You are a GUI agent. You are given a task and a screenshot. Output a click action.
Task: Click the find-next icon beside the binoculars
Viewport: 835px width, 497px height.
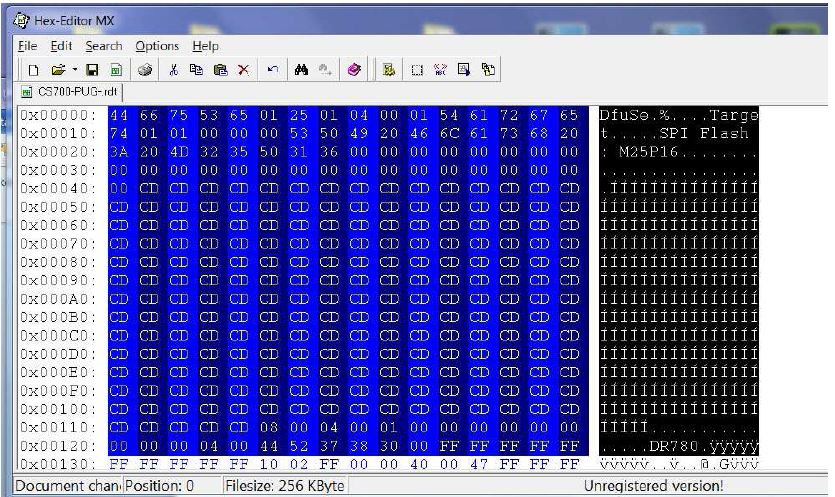coord(325,70)
